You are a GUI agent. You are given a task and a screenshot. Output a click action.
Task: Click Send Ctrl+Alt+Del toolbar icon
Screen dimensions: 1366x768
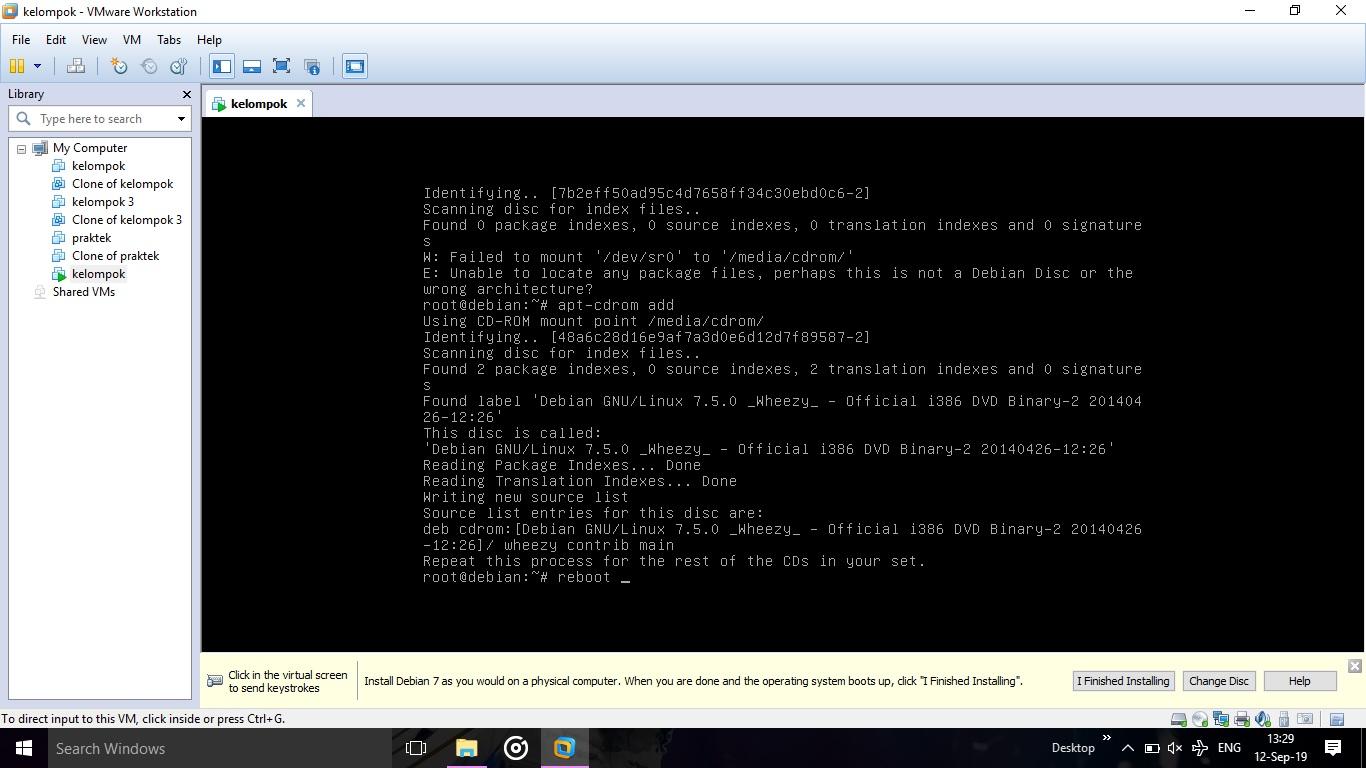pyautogui.click(x=75, y=66)
